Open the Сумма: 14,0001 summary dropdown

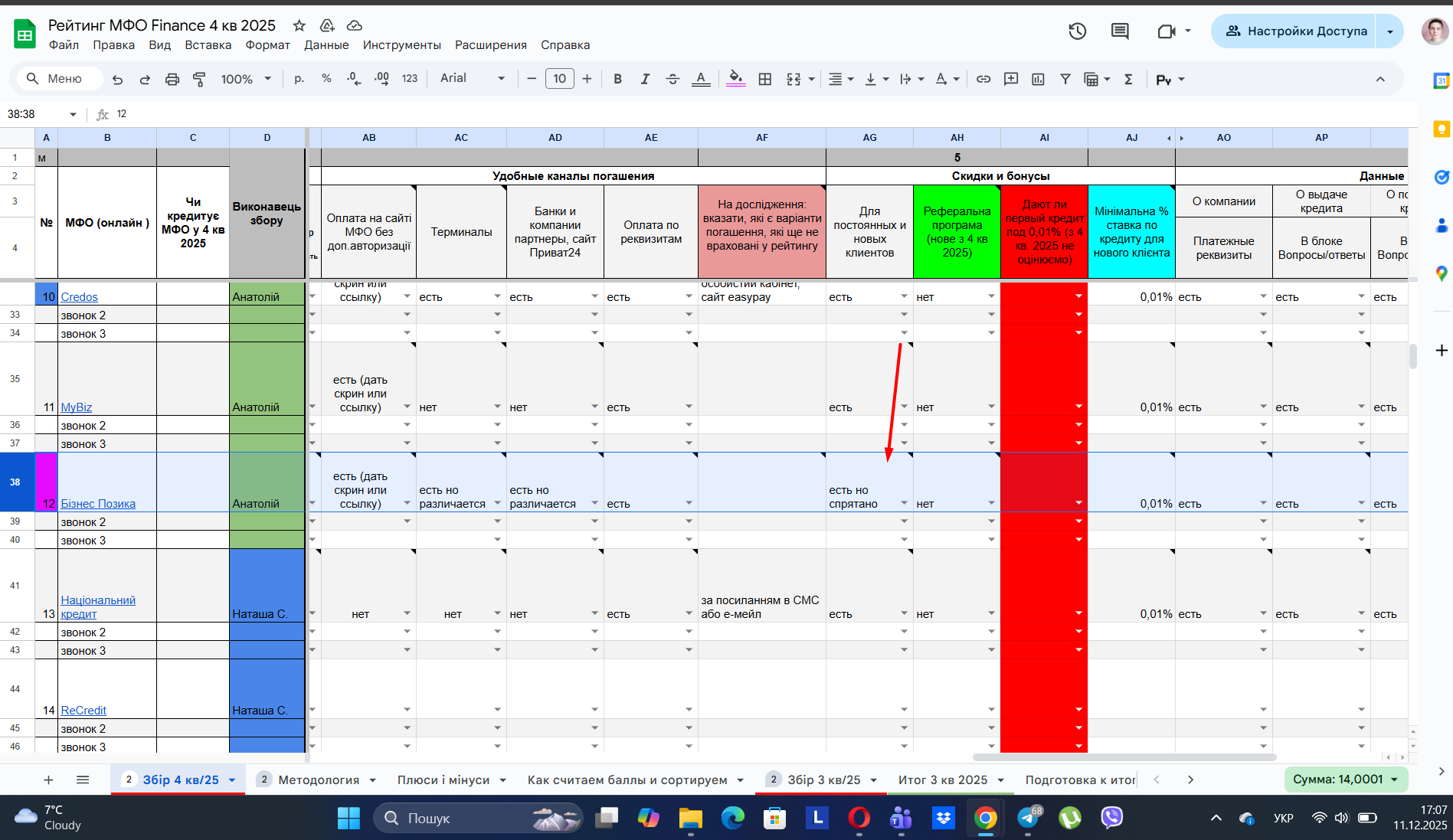(x=1346, y=780)
